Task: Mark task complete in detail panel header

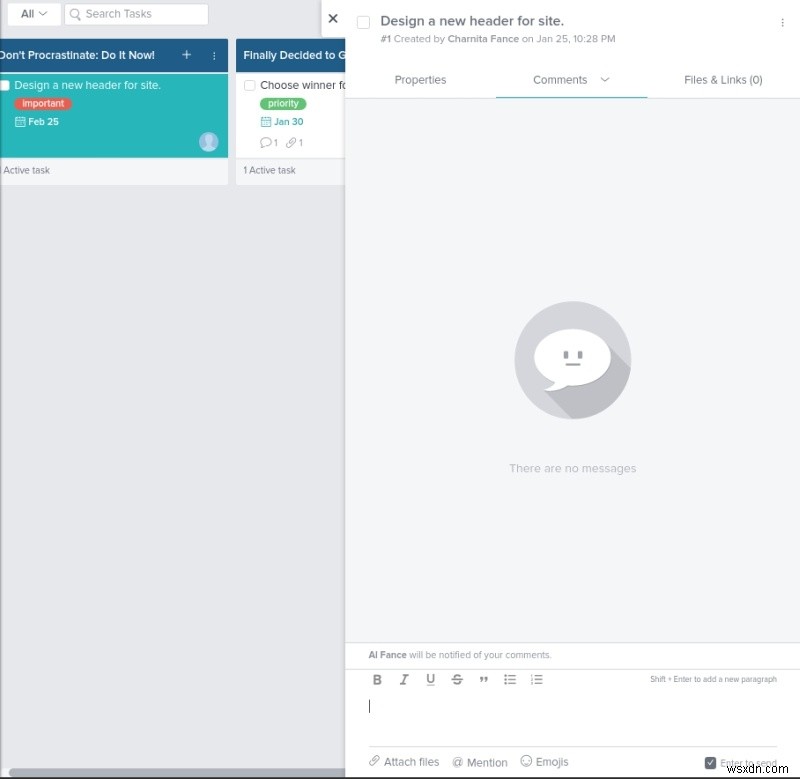Action: click(x=363, y=22)
